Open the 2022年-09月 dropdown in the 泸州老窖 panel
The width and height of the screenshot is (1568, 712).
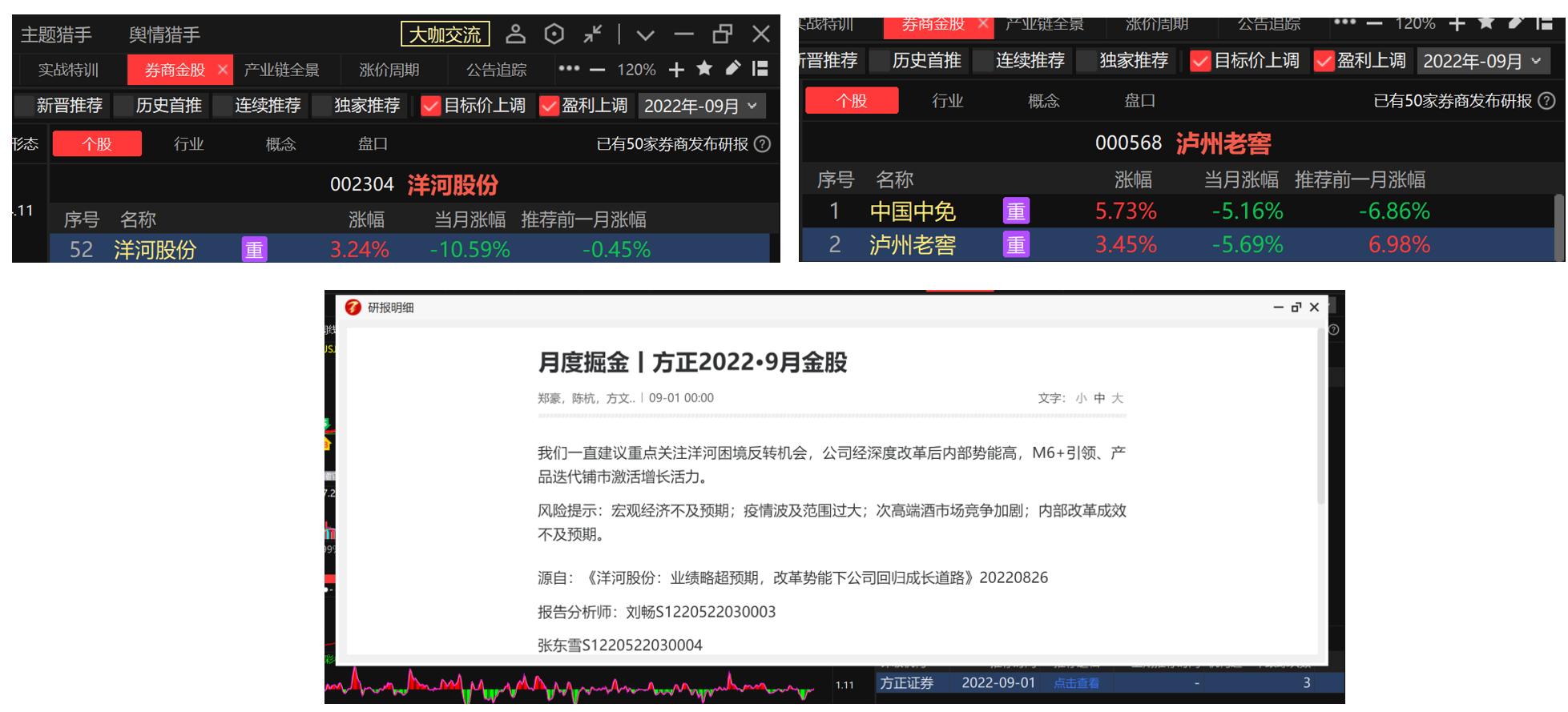tap(1482, 61)
